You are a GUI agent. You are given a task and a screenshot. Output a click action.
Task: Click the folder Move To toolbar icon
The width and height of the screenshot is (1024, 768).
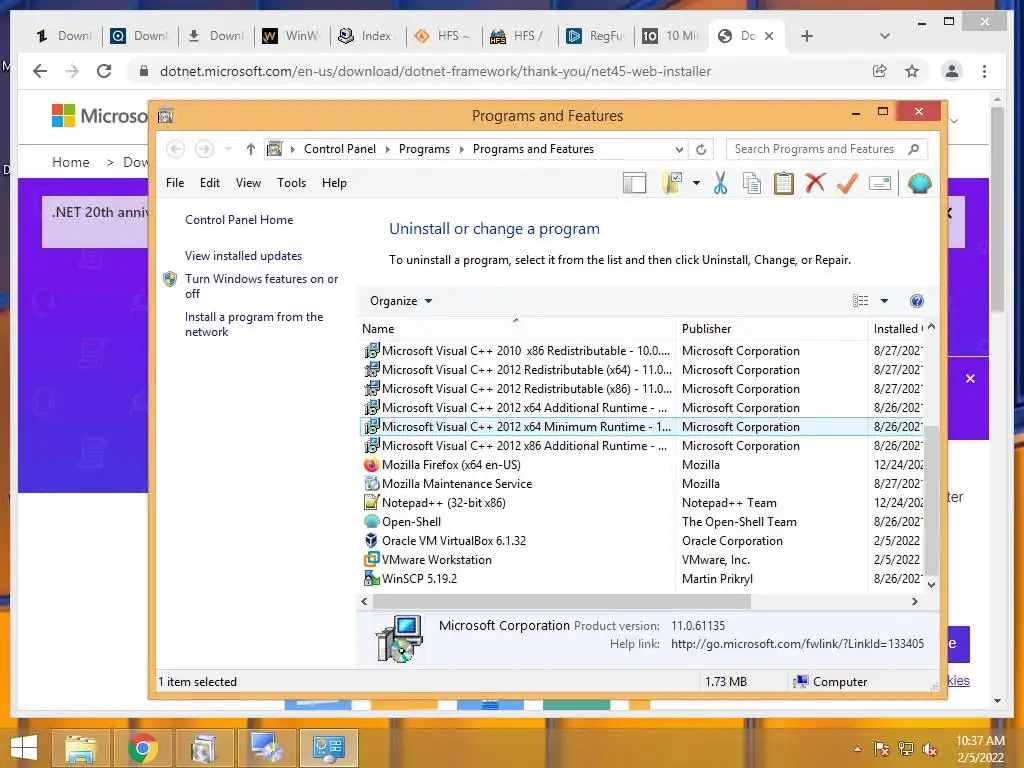(x=672, y=184)
